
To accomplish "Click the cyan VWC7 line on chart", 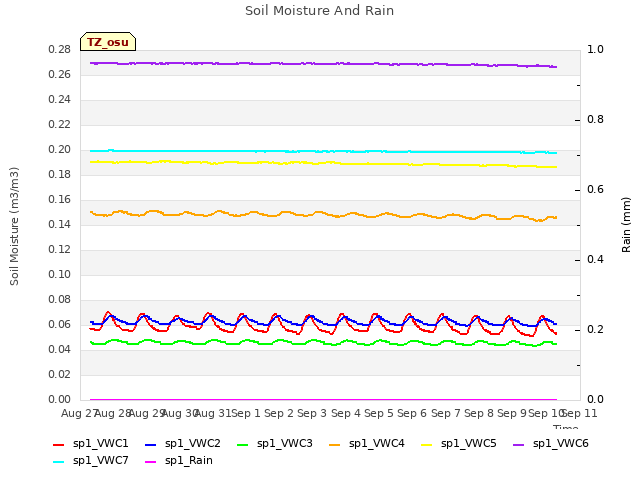I will [322, 151].
